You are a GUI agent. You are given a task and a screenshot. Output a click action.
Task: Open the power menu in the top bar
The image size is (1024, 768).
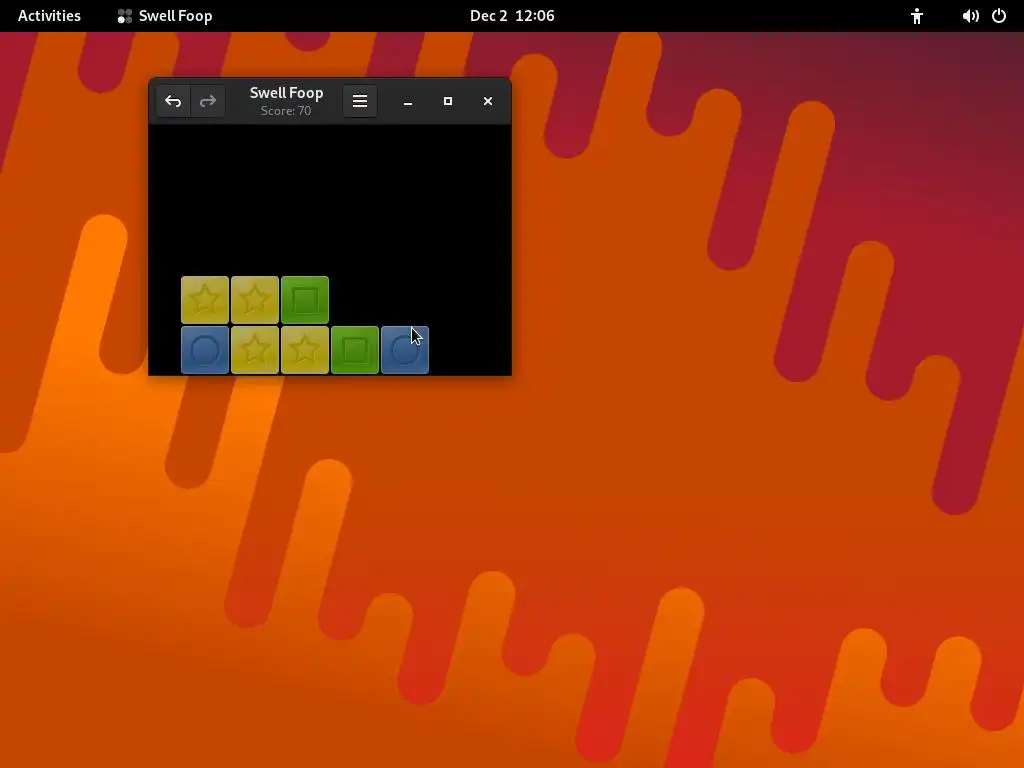[x=999, y=16]
